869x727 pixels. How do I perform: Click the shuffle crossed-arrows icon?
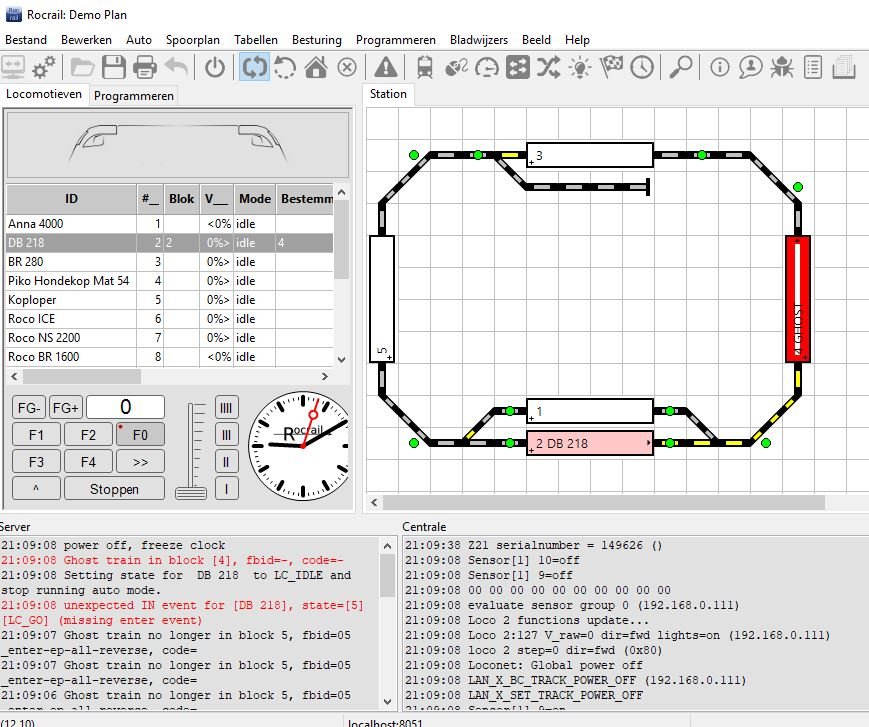pyautogui.click(x=549, y=68)
